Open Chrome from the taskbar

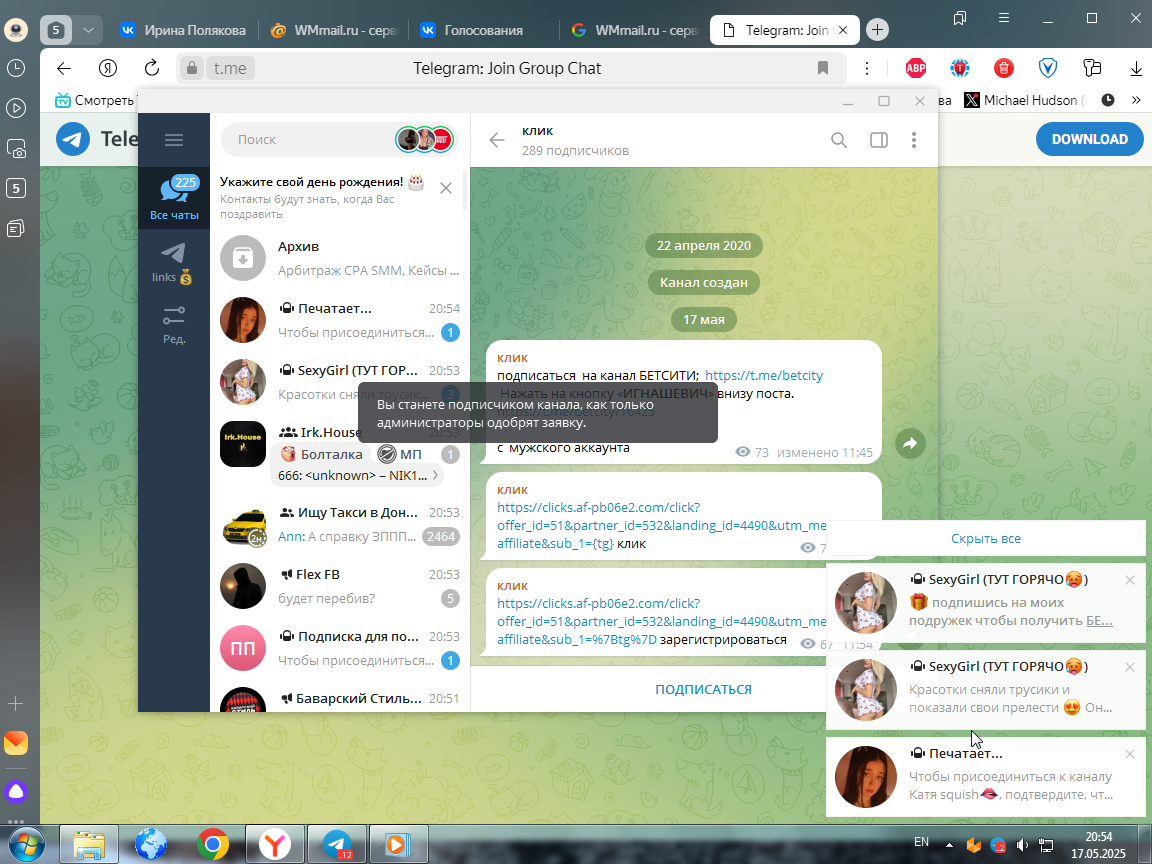coord(212,845)
